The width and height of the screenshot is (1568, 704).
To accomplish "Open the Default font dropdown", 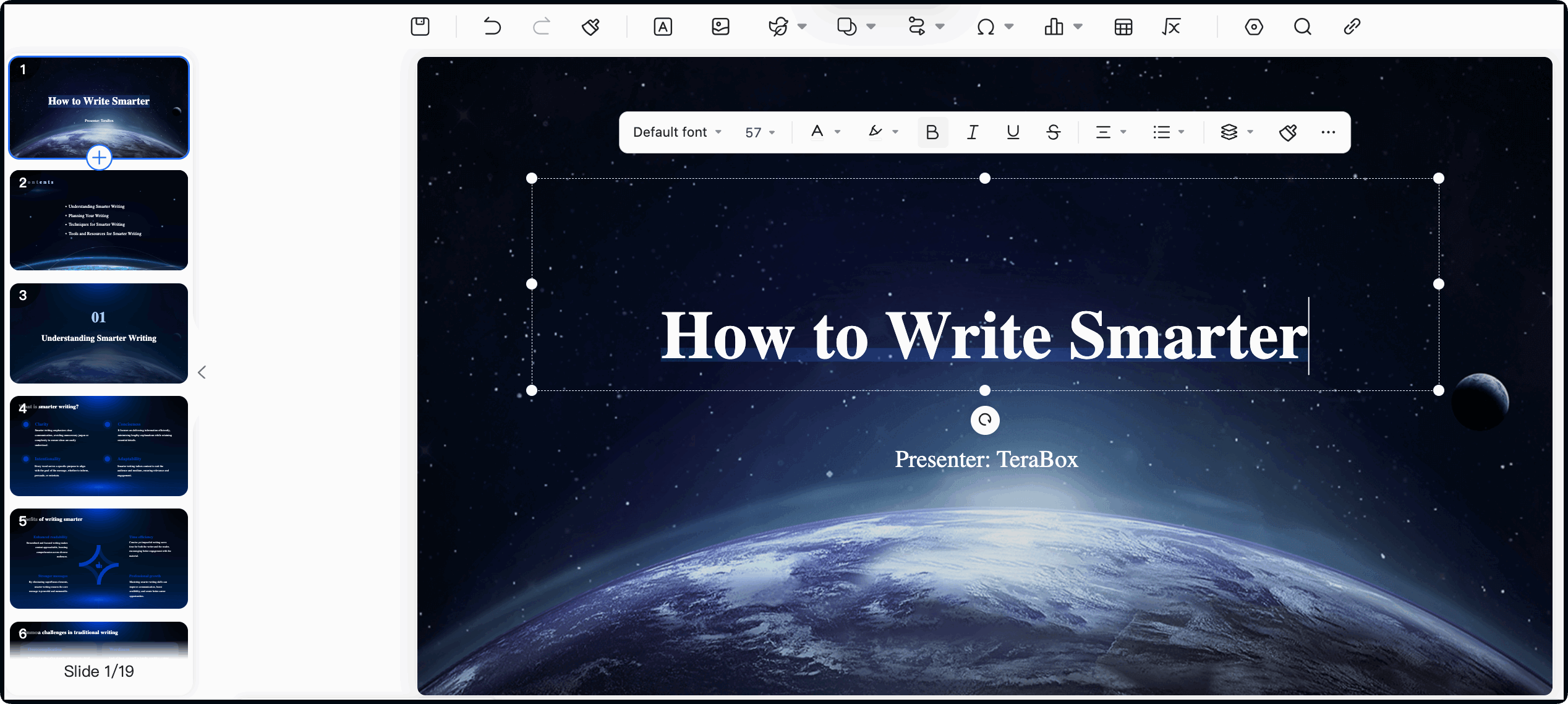I will [x=677, y=132].
